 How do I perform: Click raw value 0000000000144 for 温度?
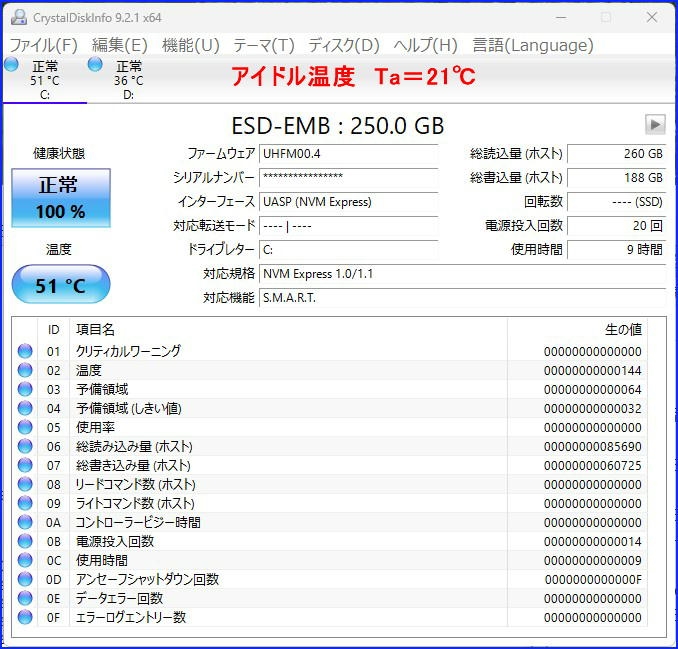pyautogui.click(x=593, y=371)
